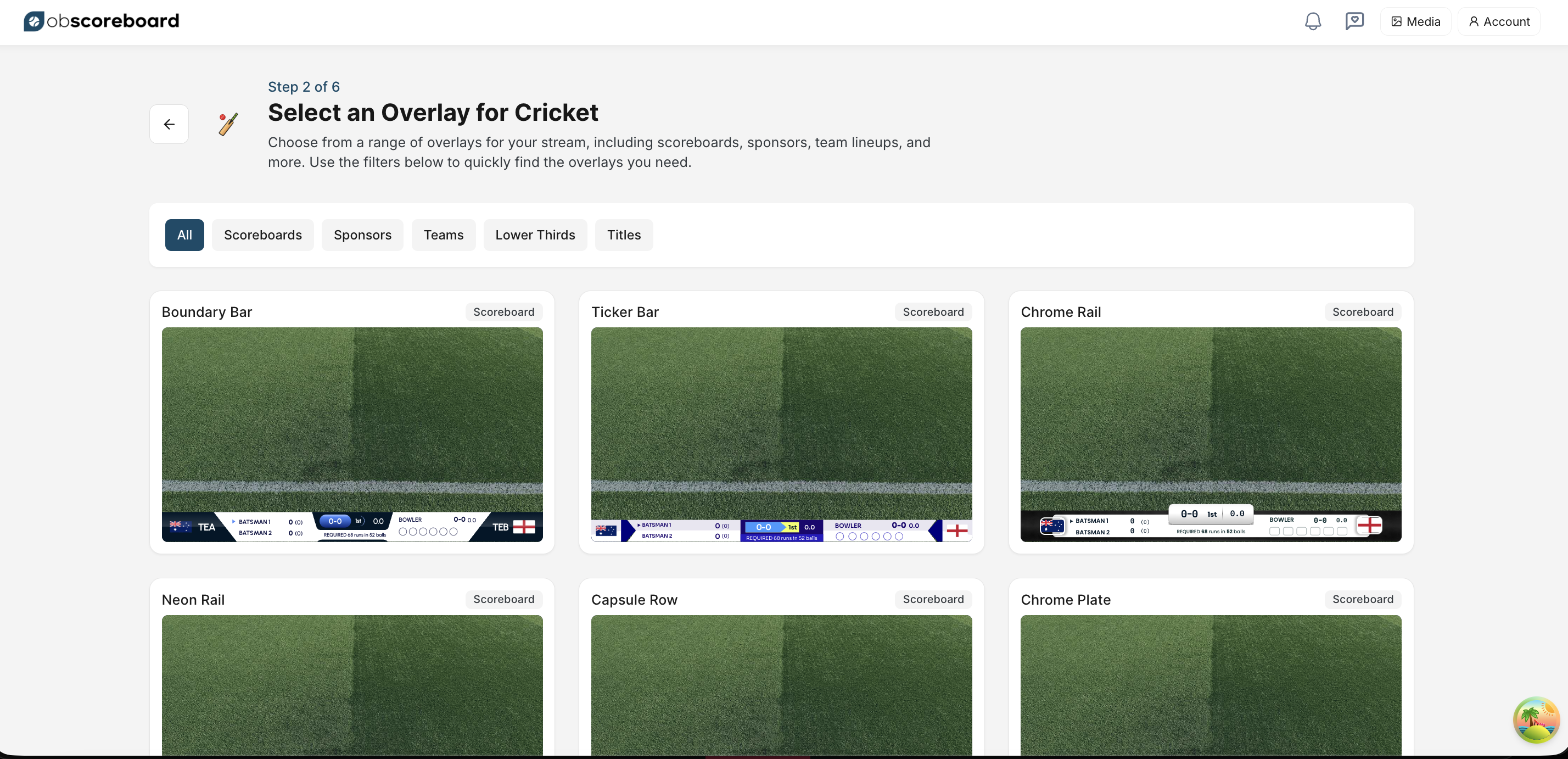
Task: Click the cricket bat icon
Action: (x=228, y=124)
